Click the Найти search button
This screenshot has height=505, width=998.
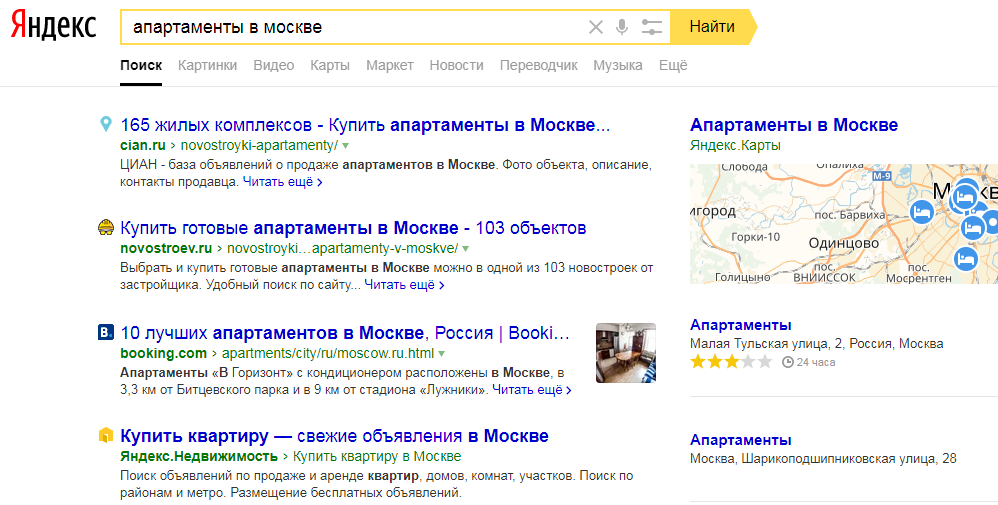(712, 27)
